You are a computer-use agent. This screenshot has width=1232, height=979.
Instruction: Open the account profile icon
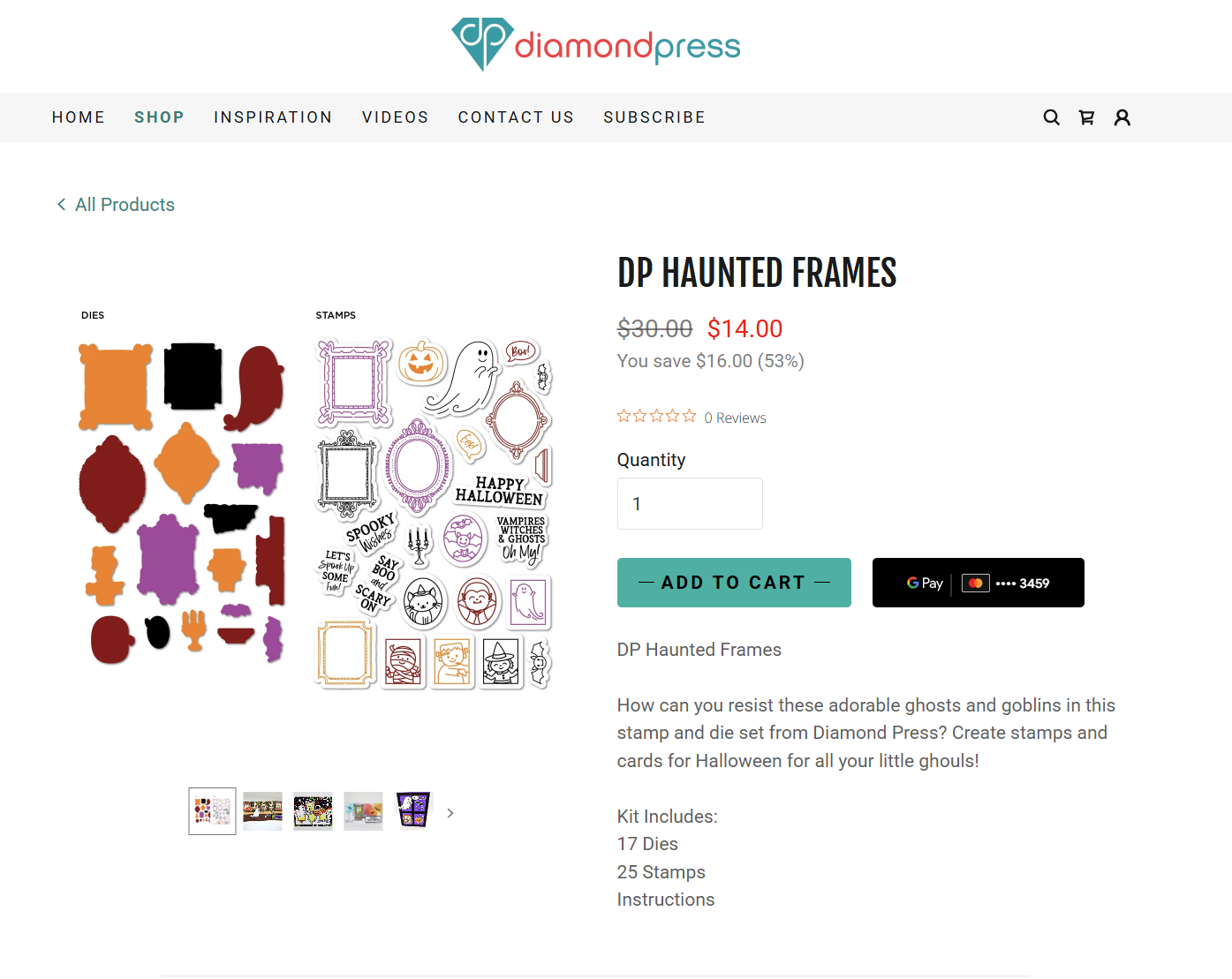(x=1122, y=117)
